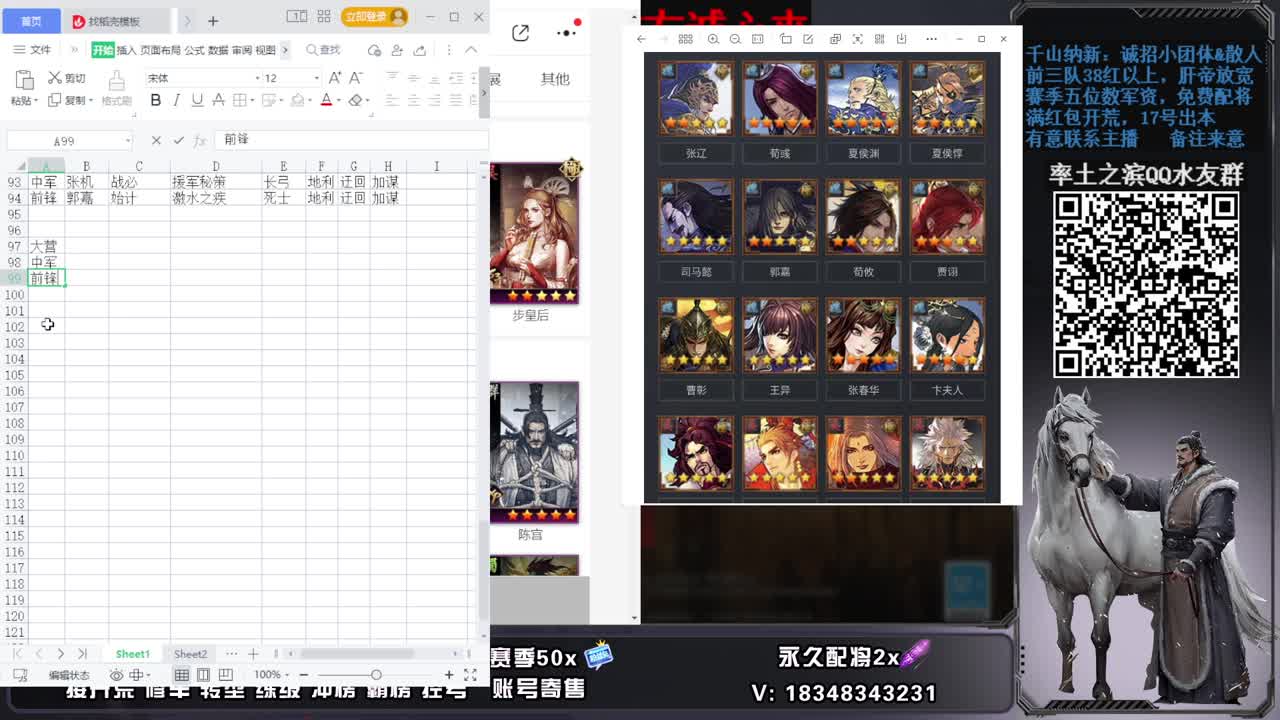Switch to page layout view
This screenshot has width=1280, height=720.
tap(203, 675)
